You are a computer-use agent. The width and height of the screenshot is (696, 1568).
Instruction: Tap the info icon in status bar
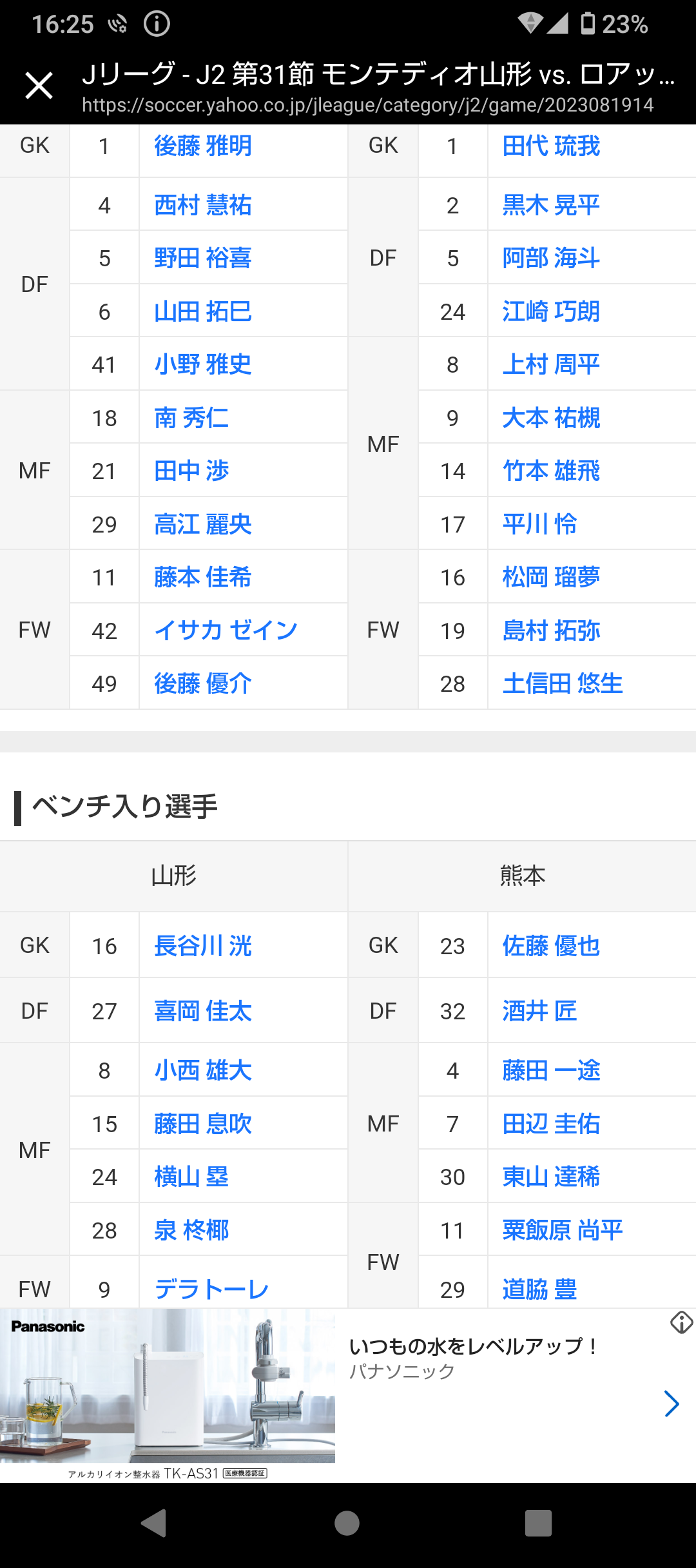(157, 24)
